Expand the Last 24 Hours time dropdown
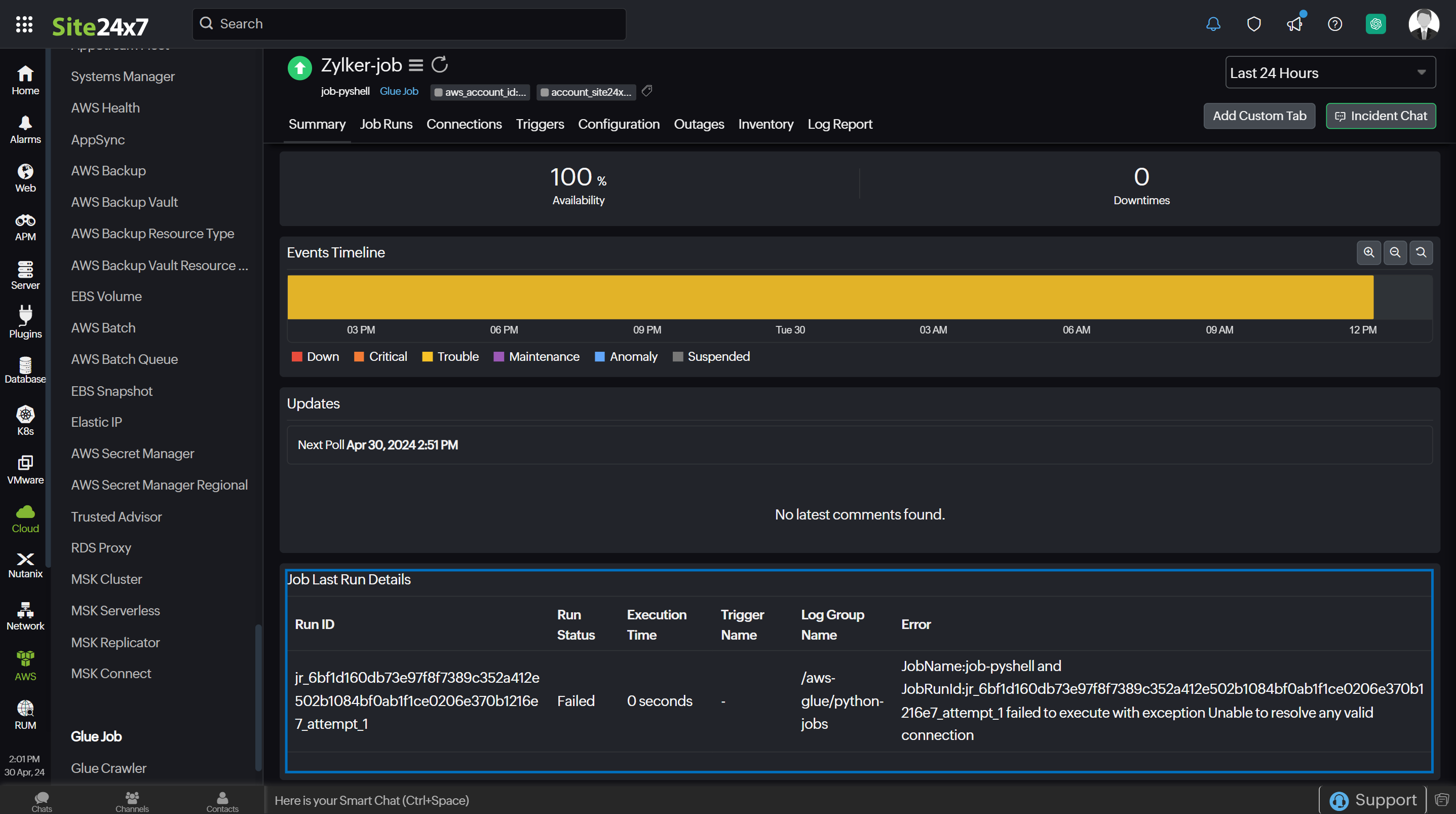Screen dimensions: 1456x814 click(1330, 72)
